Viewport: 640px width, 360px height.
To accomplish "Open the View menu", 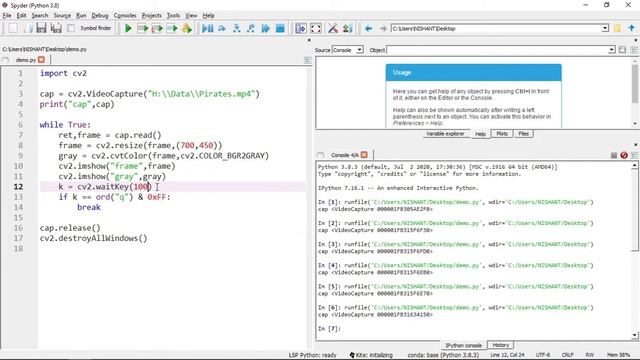I will coord(191,16).
